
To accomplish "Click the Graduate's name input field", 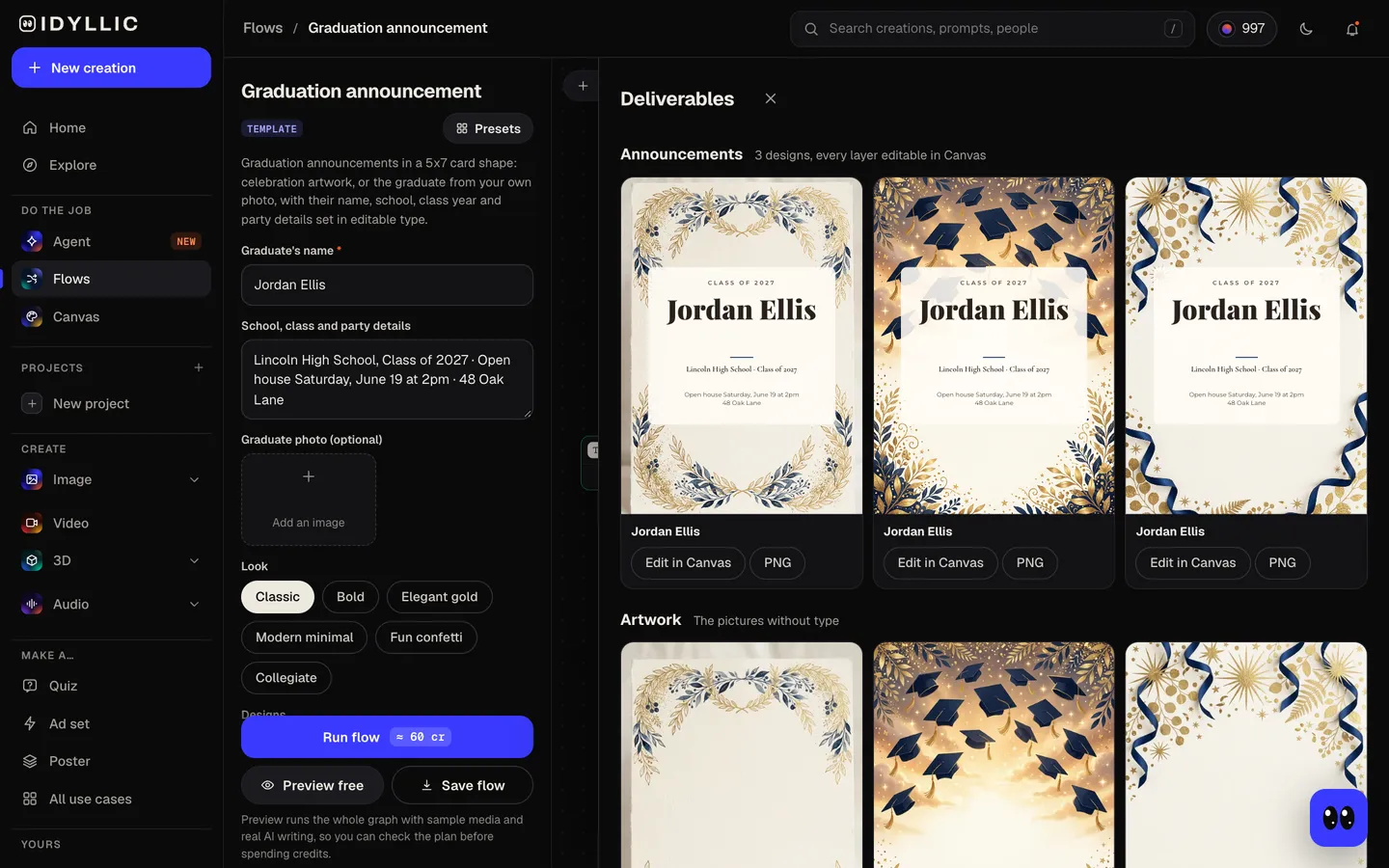I will [x=387, y=285].
